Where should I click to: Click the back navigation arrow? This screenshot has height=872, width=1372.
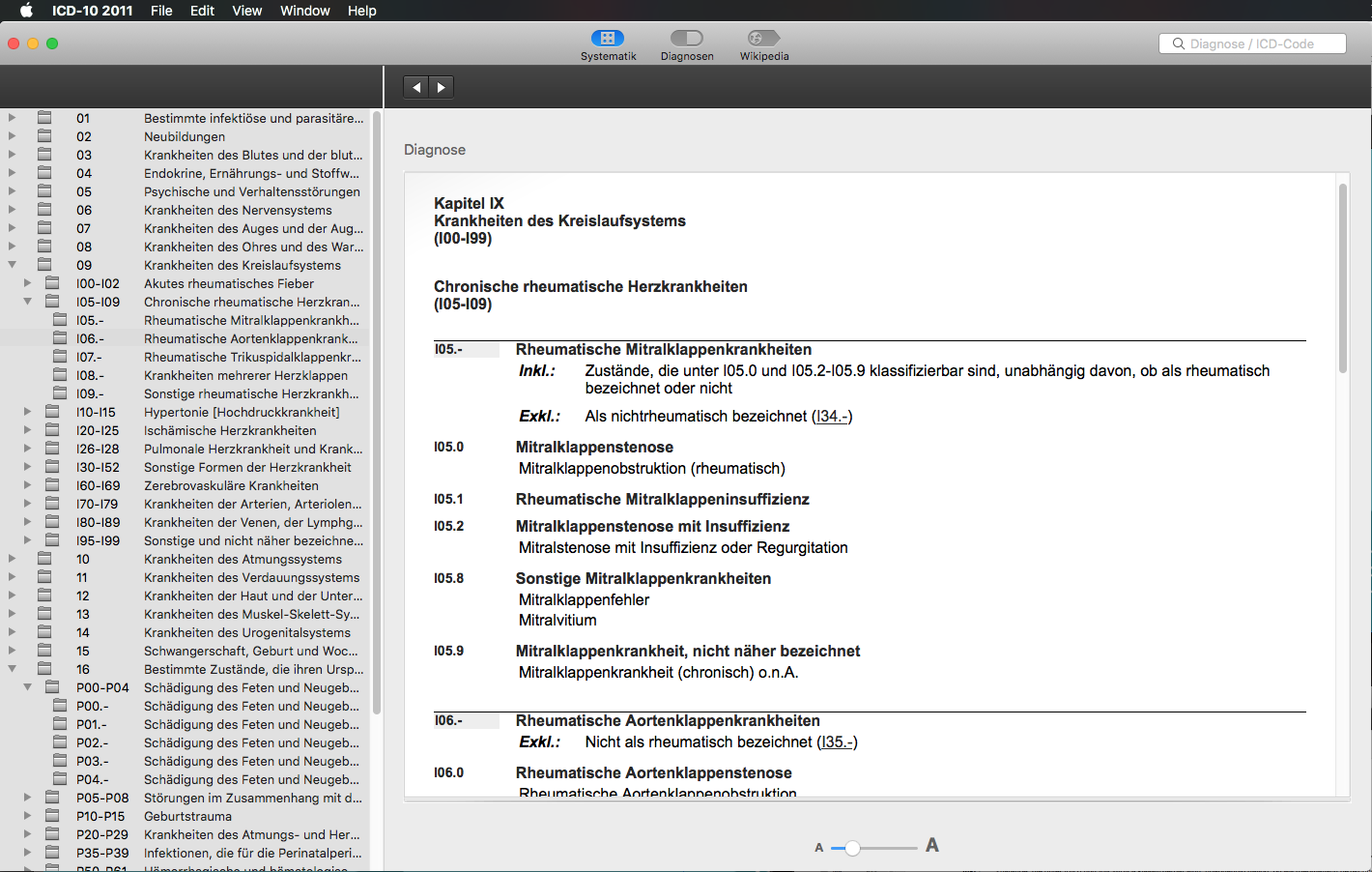pyautogui.click(x=414, y=86)
